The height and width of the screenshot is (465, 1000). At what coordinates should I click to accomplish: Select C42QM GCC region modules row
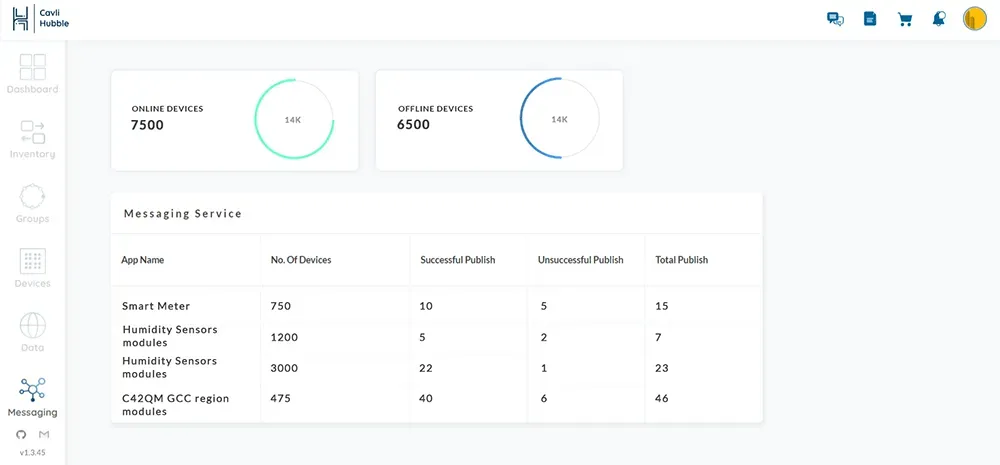pos(175,405)
